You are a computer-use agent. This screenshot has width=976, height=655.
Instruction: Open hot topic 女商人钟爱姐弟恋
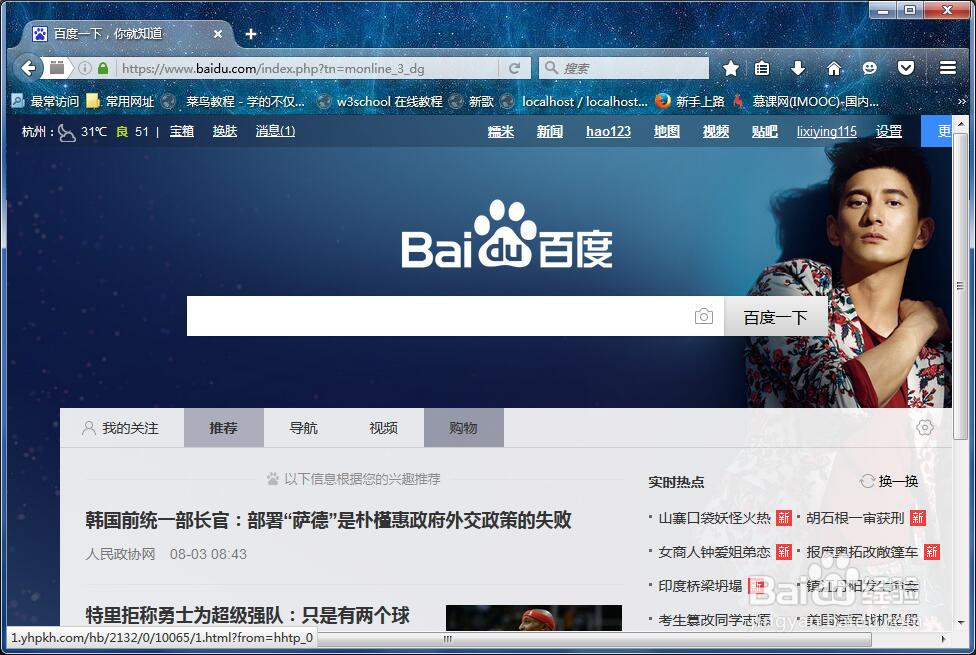[x=715, y=552]
